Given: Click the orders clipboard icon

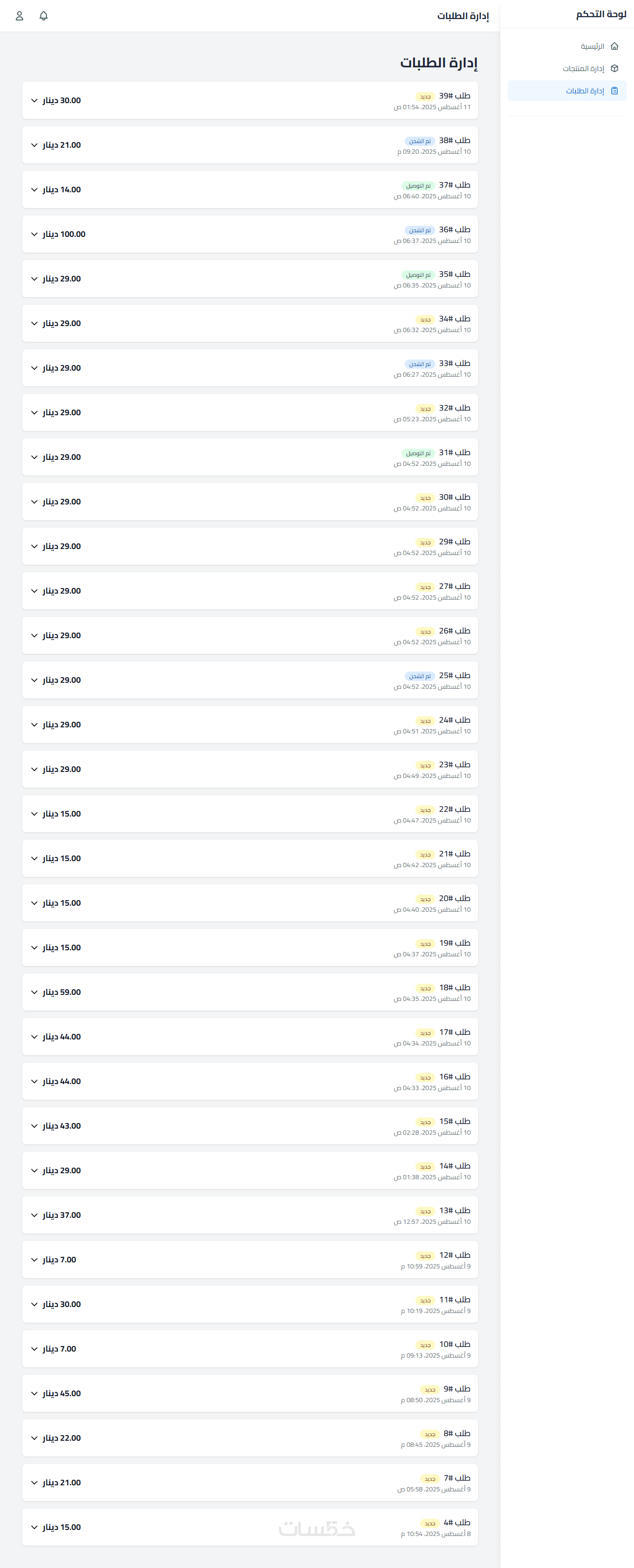Looking at the screenshot, I should pos(615,91).
